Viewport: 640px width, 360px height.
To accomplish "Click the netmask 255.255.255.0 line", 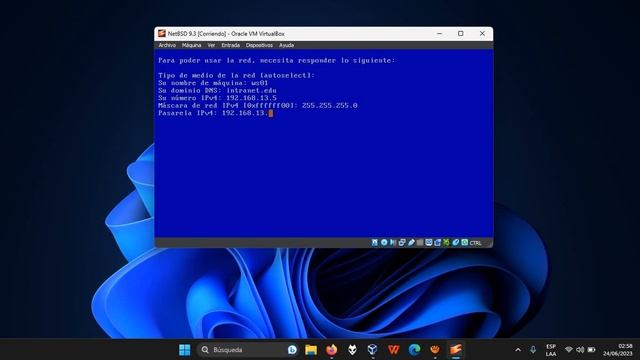I will (258, 105).
